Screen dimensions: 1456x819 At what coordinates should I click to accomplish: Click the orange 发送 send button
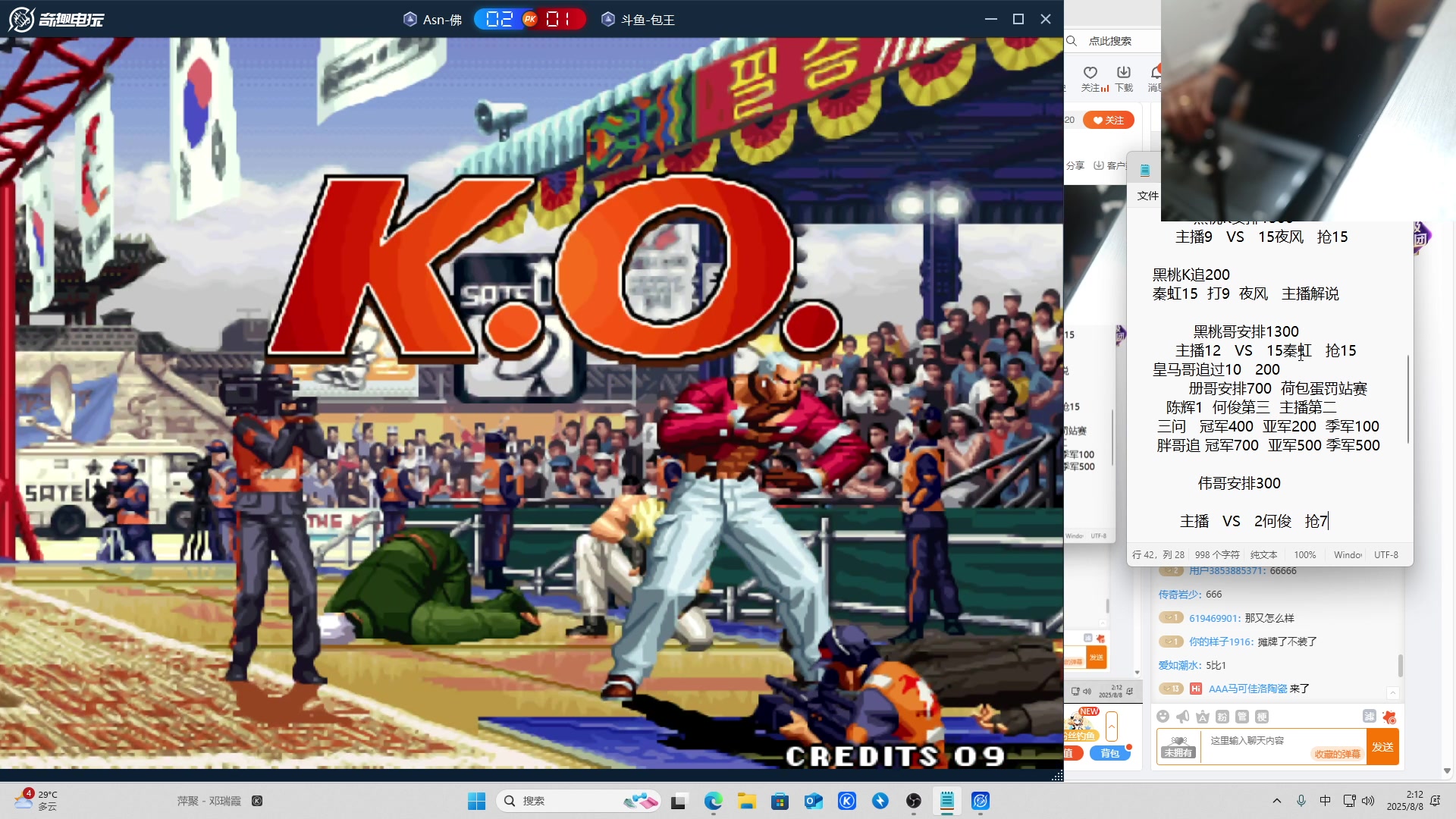click(1382, 747)
